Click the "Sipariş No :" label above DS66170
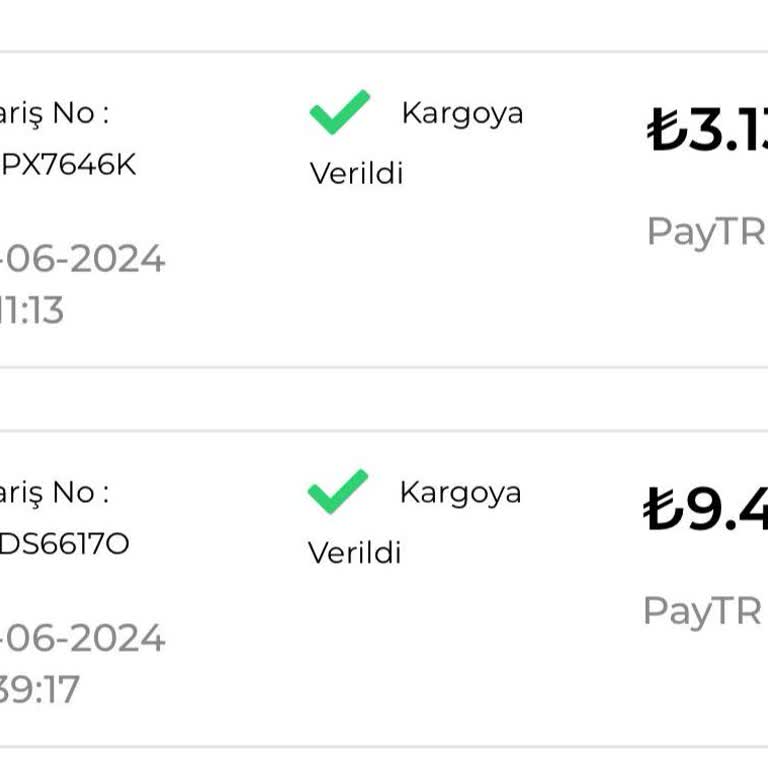The width and height of the screenshot is (768, 768). point(54,492)
